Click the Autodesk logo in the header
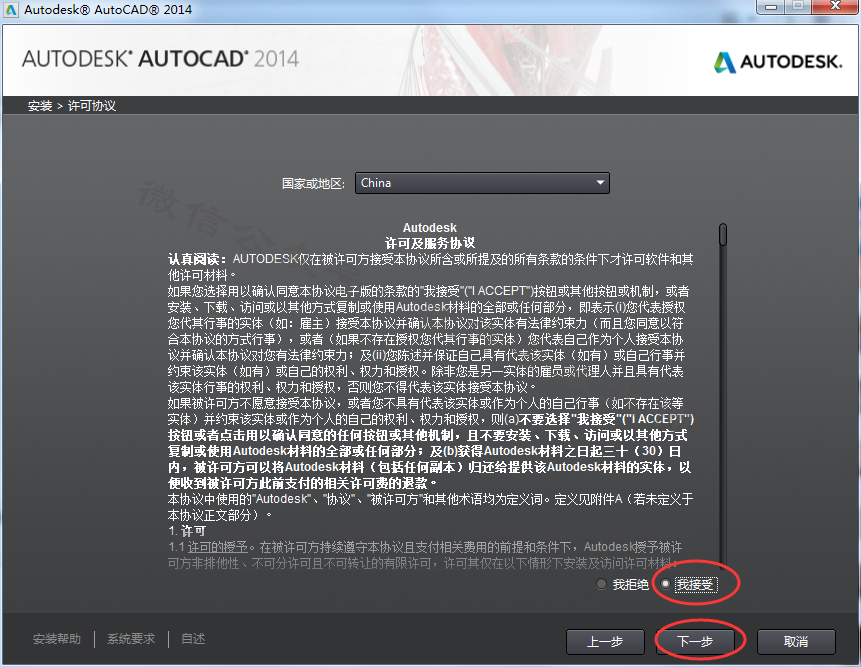The height and width of the screenshot is (667, 861). 778,62
